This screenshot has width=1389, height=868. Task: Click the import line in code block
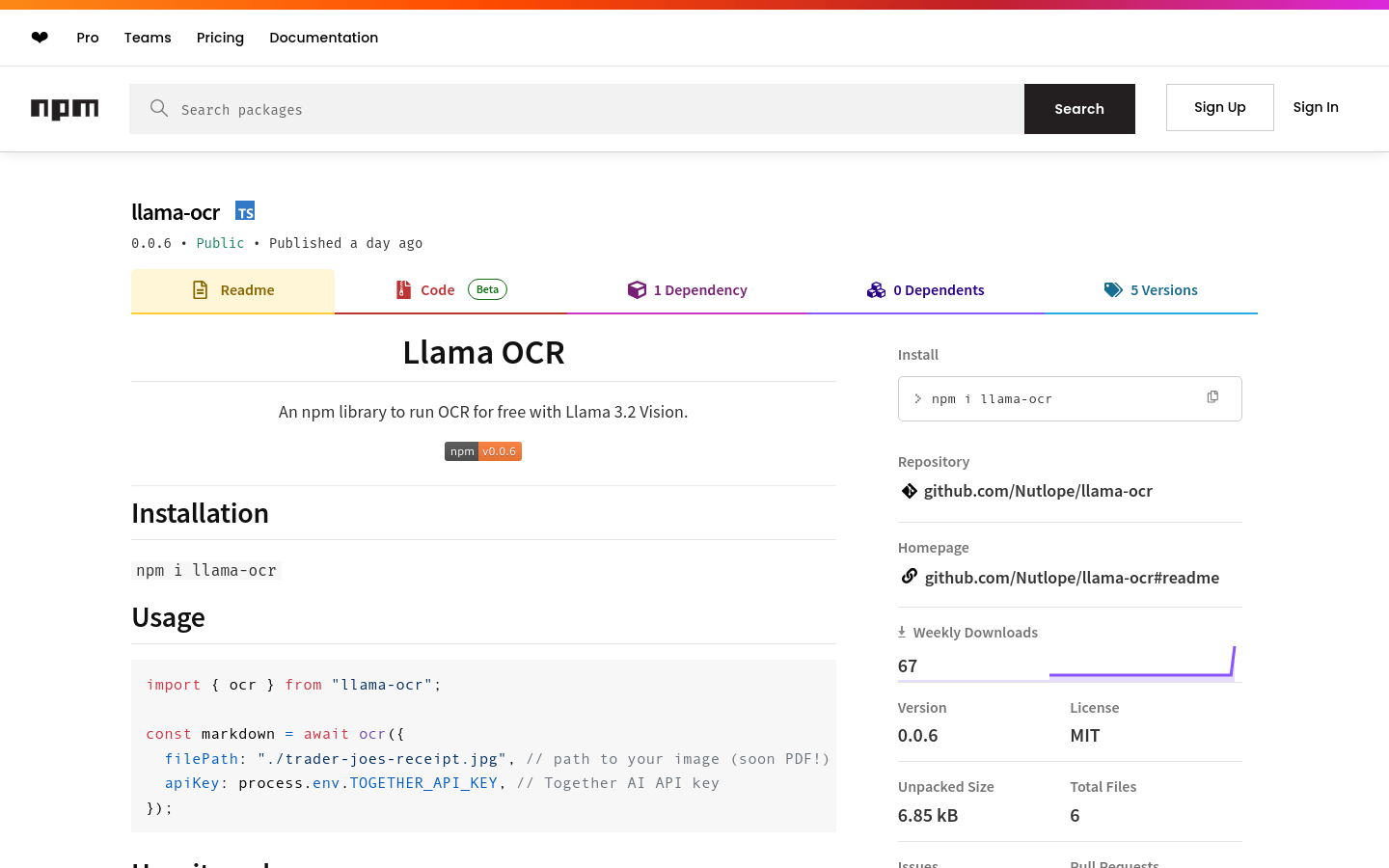[293, 685]
